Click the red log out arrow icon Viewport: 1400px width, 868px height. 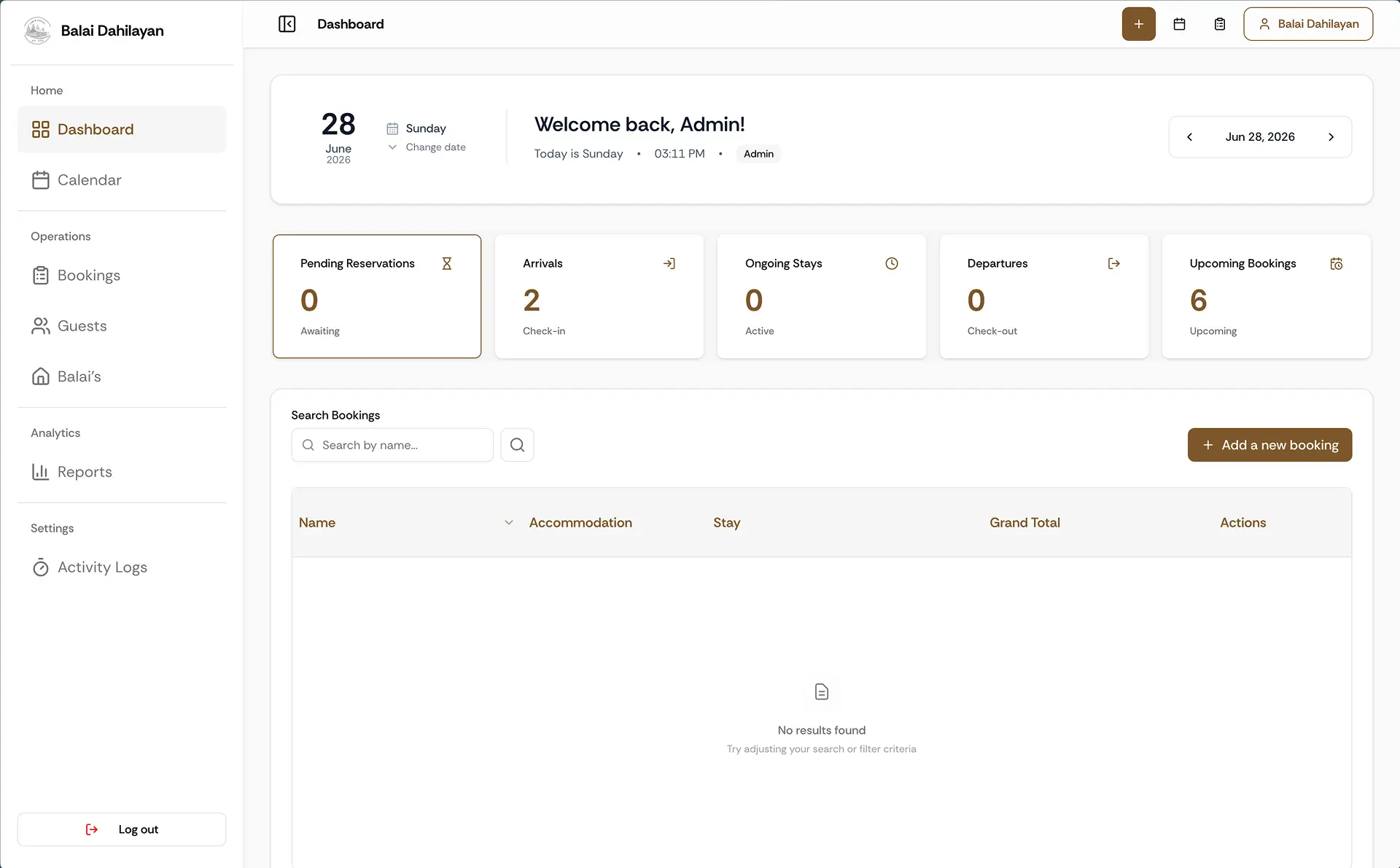coord(92,829)
